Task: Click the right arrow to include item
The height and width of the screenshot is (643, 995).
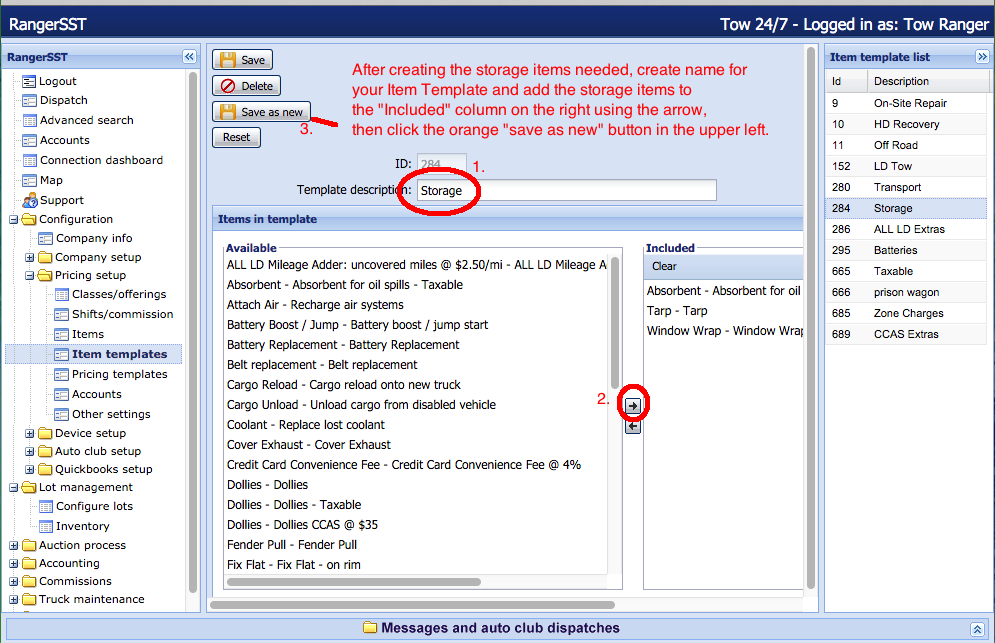Action: coord(633,405)
